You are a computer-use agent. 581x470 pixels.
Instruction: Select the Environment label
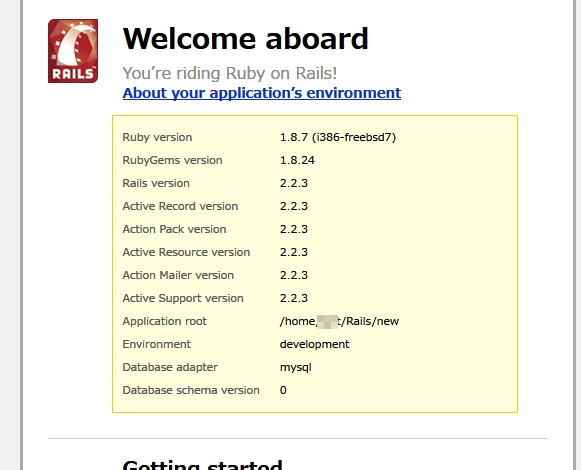pos(157,344)
